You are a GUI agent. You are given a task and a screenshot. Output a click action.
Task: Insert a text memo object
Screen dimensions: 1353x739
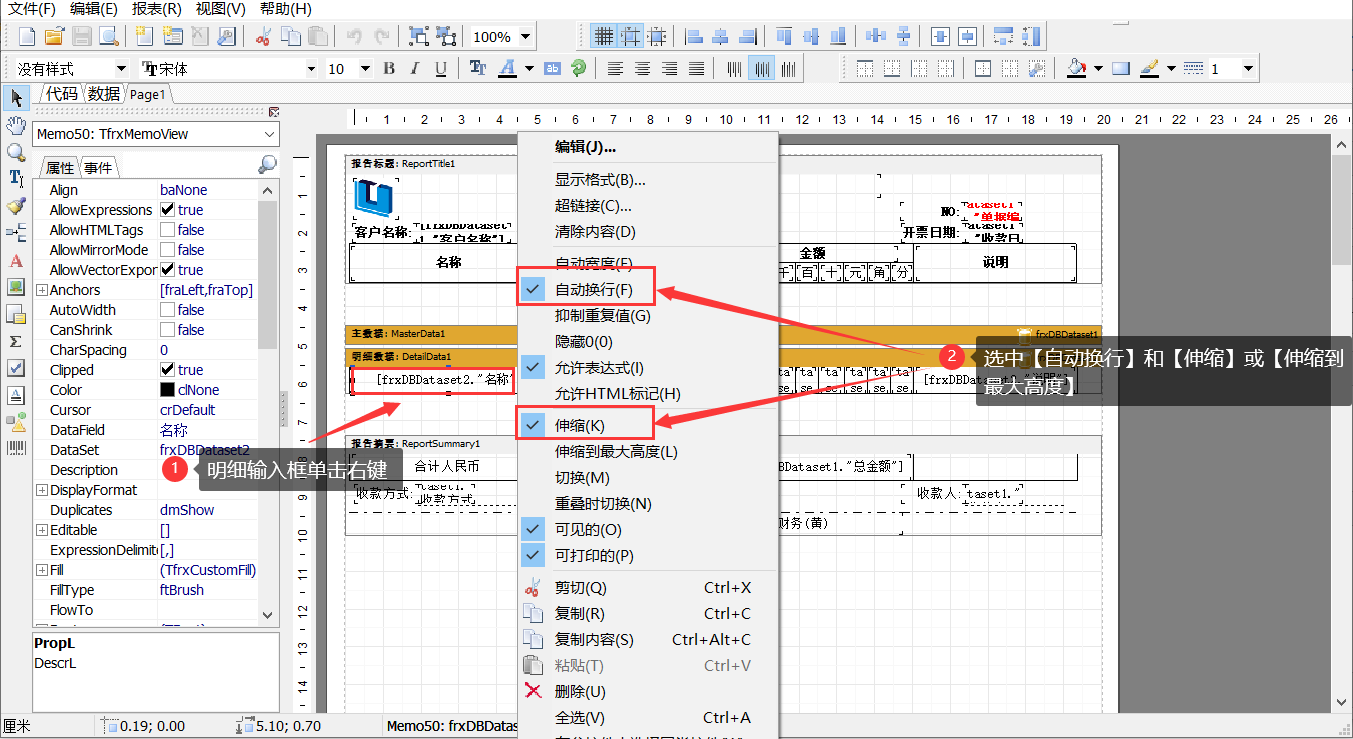(x=16, y=260)
